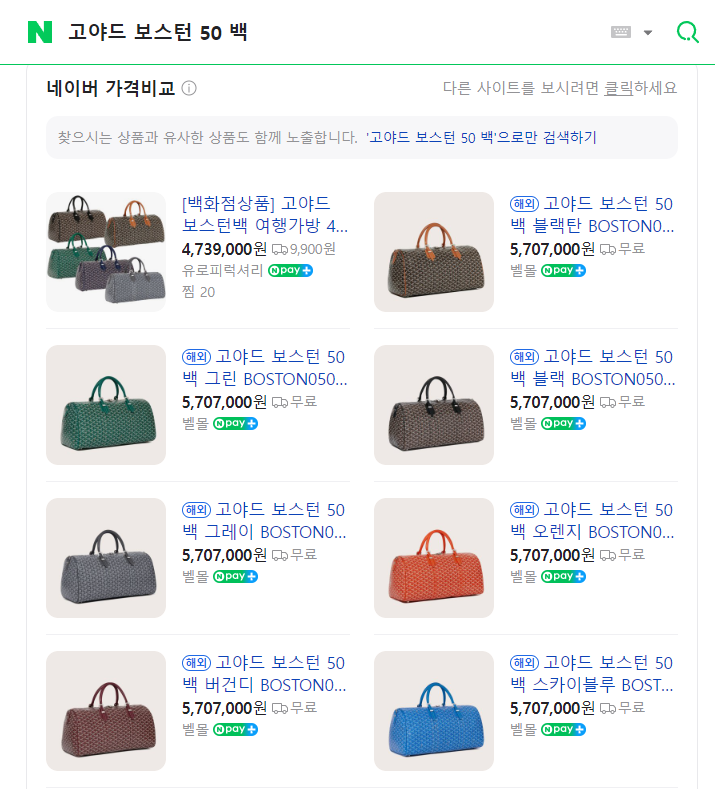
Task: Click the orange bag thumbnail
Action: 434,558
